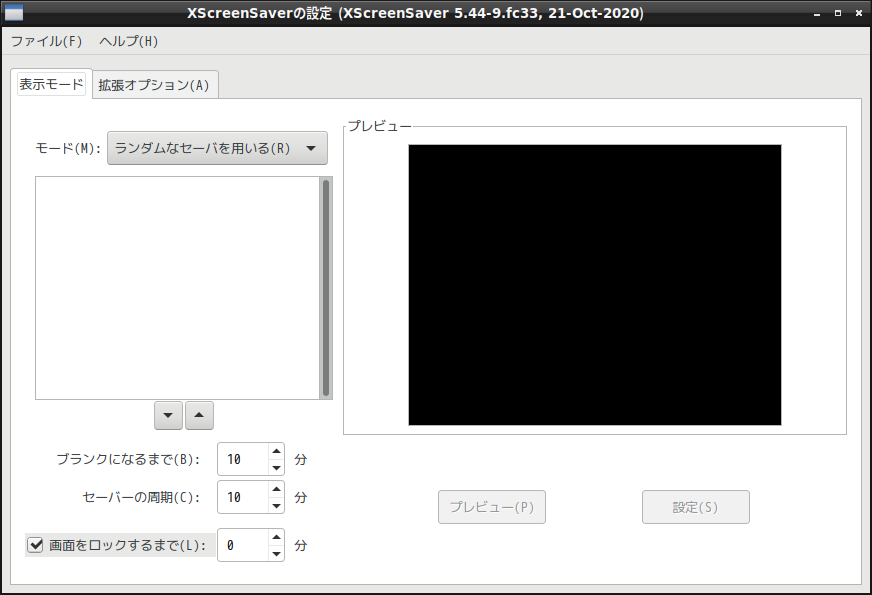Switch to the 拡張オプション(A) tab
The image size is (872, 595).
click(x=155, y=85)
